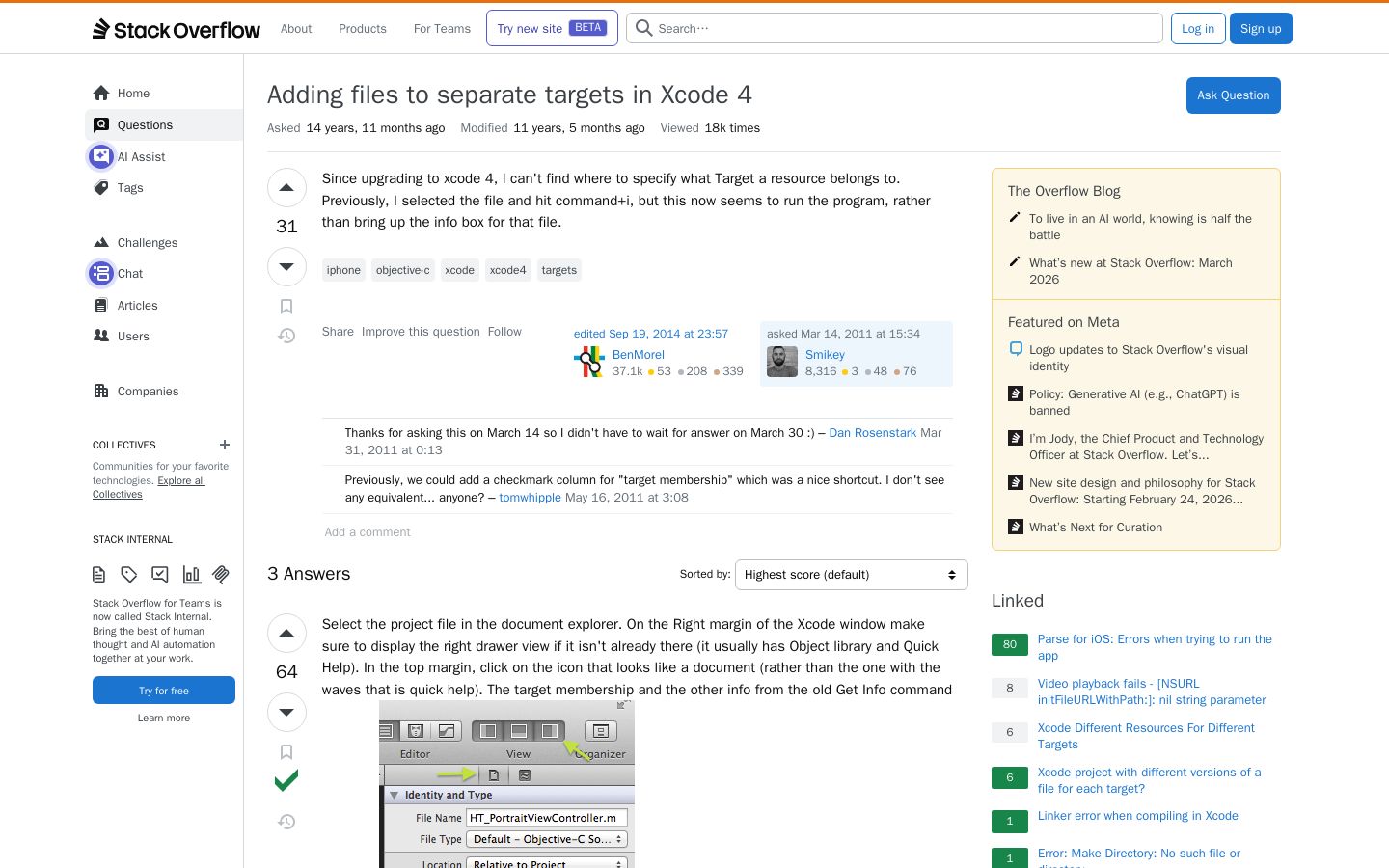The width and height of the screenshot is (1389, 868).
Task: Open the edited Sep 19, 2014 revision link
Action: 651,334
